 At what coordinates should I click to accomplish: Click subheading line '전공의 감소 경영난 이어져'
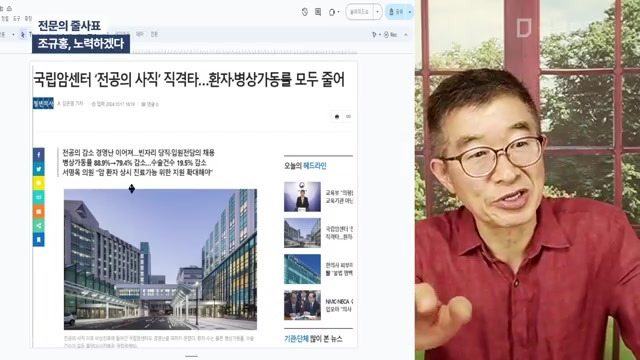(138, 153)
